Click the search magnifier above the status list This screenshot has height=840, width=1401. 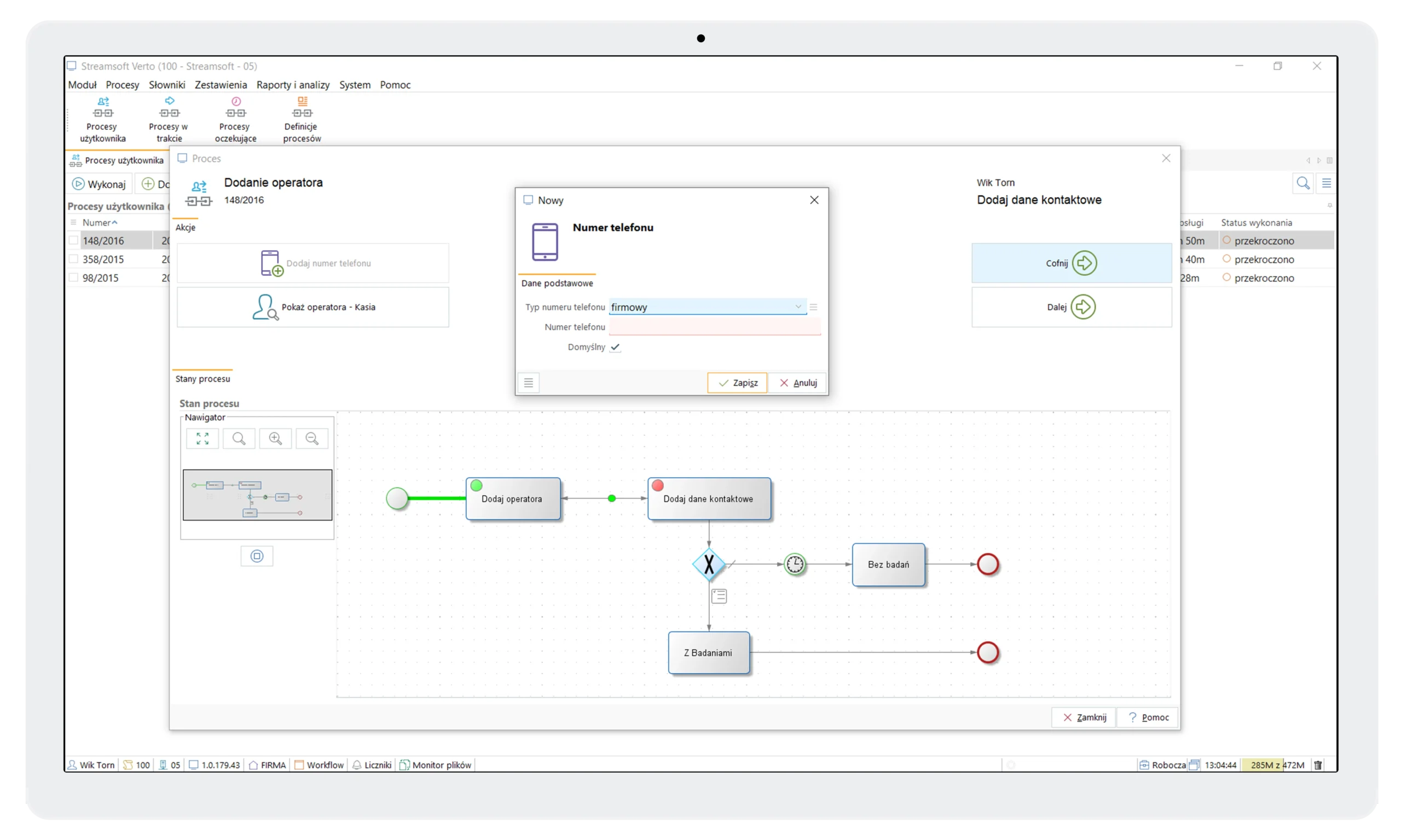click(1302, 183)
